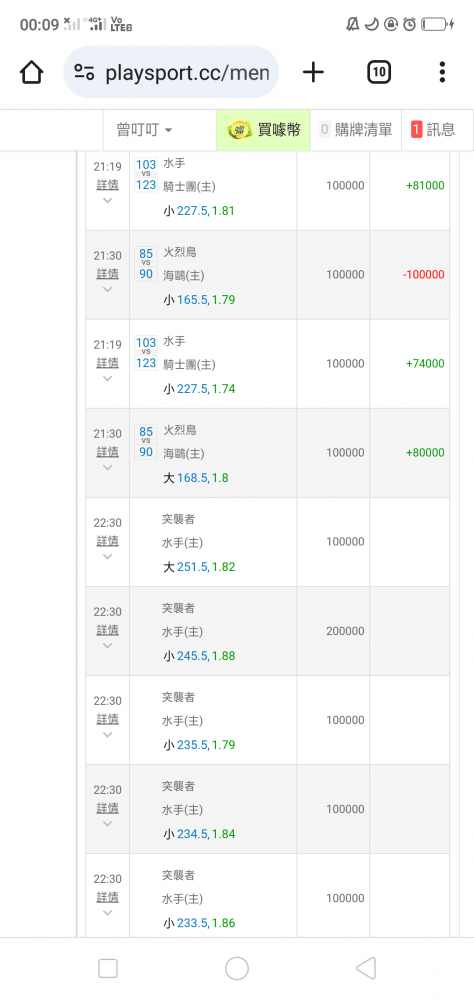The height and width of the screenshot is (1000, 474).
Task: Tap the site settings icon in address bar
Action: 84,72
